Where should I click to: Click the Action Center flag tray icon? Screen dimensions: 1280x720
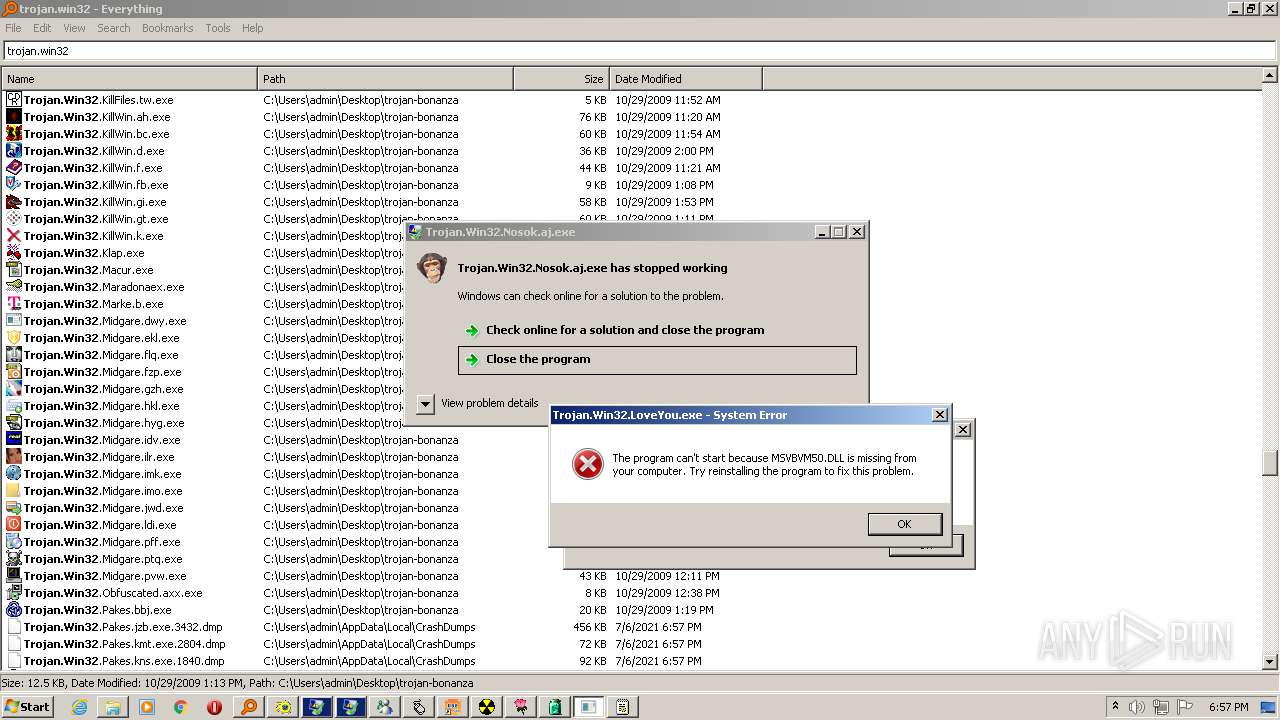coord(1186,707)
